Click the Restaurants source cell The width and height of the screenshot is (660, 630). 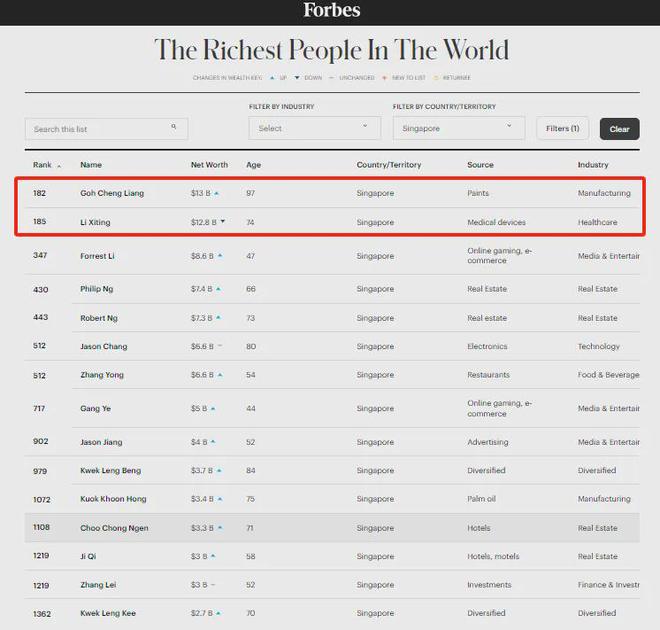click(488, 375)
